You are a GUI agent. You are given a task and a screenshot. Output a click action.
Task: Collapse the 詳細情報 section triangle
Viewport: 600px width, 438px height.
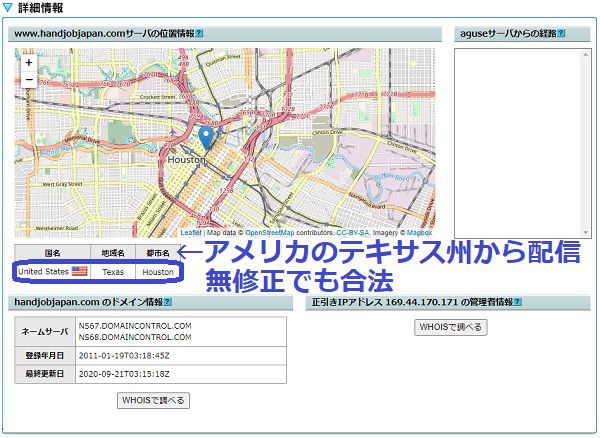7,8
